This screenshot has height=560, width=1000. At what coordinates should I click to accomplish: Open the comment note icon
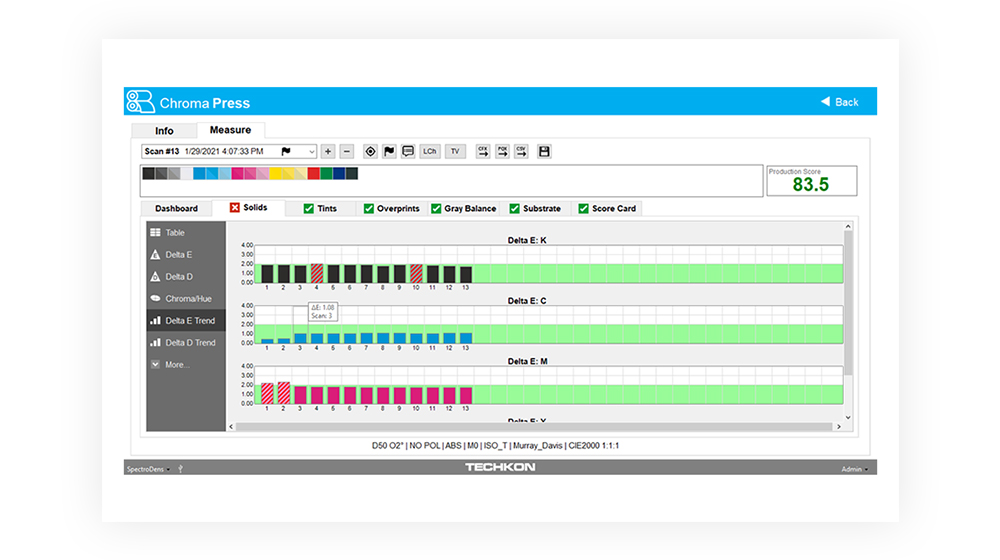[408, 152]
